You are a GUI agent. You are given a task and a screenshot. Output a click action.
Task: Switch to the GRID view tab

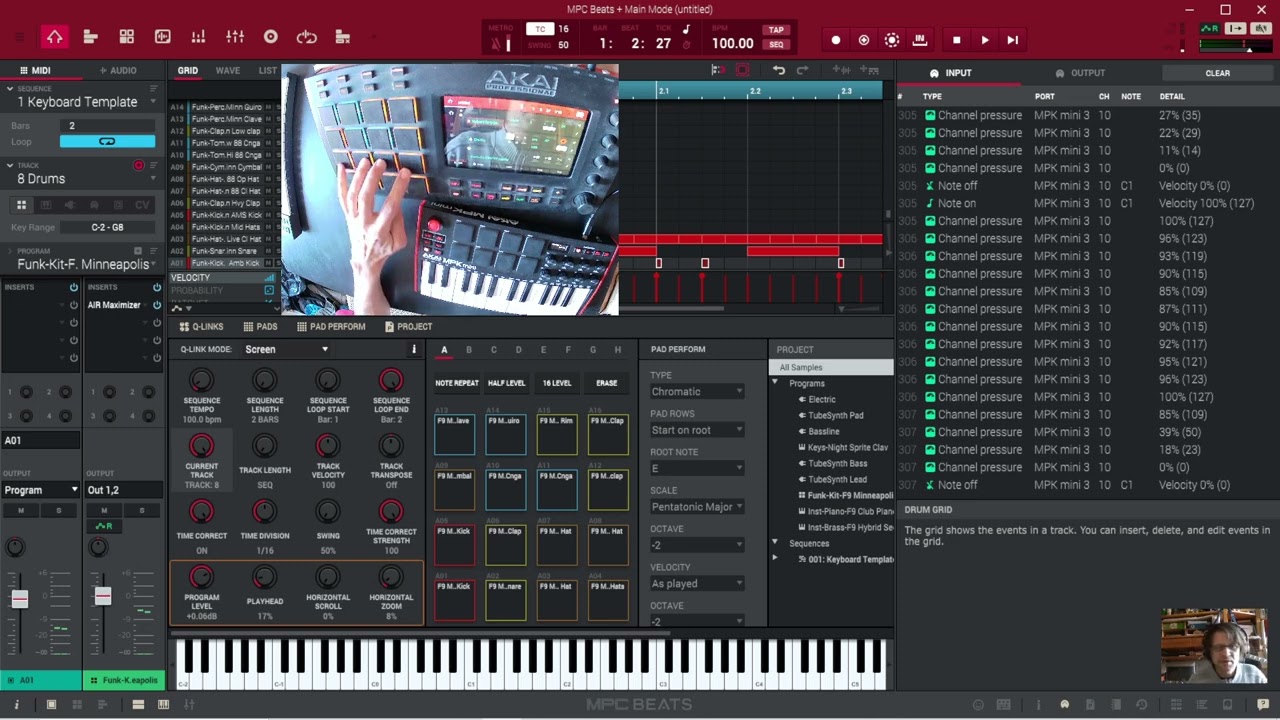tap(188, 71)
